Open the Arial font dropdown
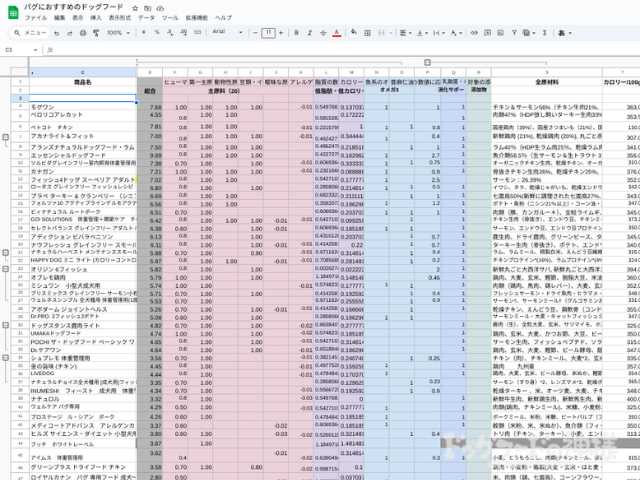This screenshot has width=640, height=480. pos(227,32)
